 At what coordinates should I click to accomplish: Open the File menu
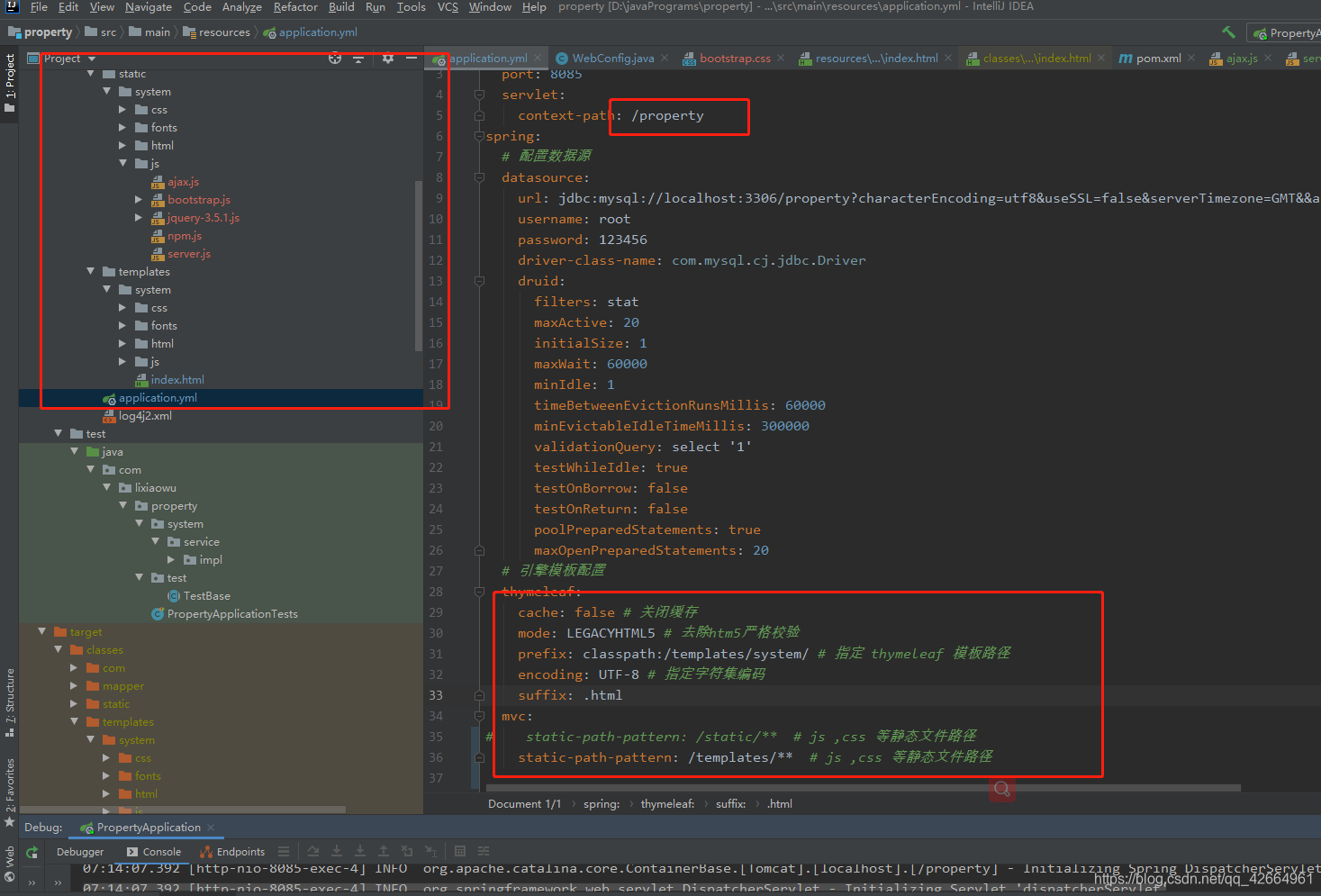click(39, 7)
